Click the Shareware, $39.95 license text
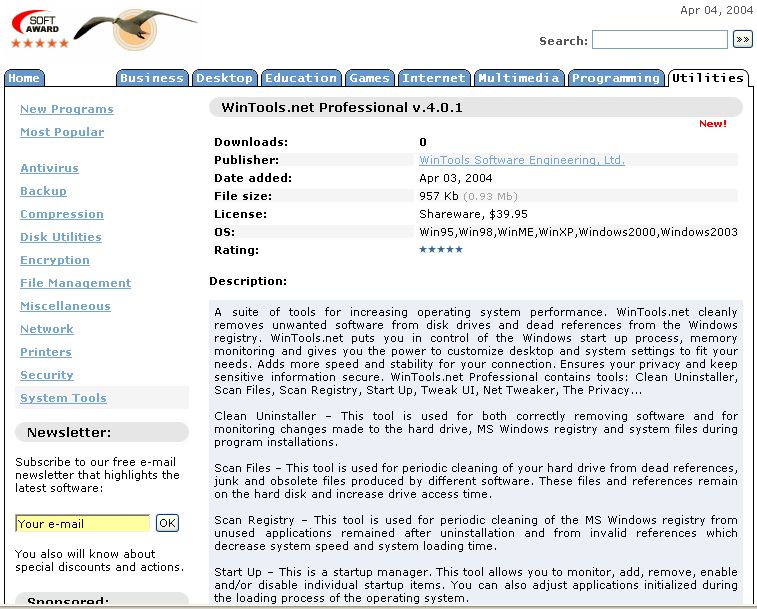This screenshot has height=609, width=757. (x=473, y=214)
